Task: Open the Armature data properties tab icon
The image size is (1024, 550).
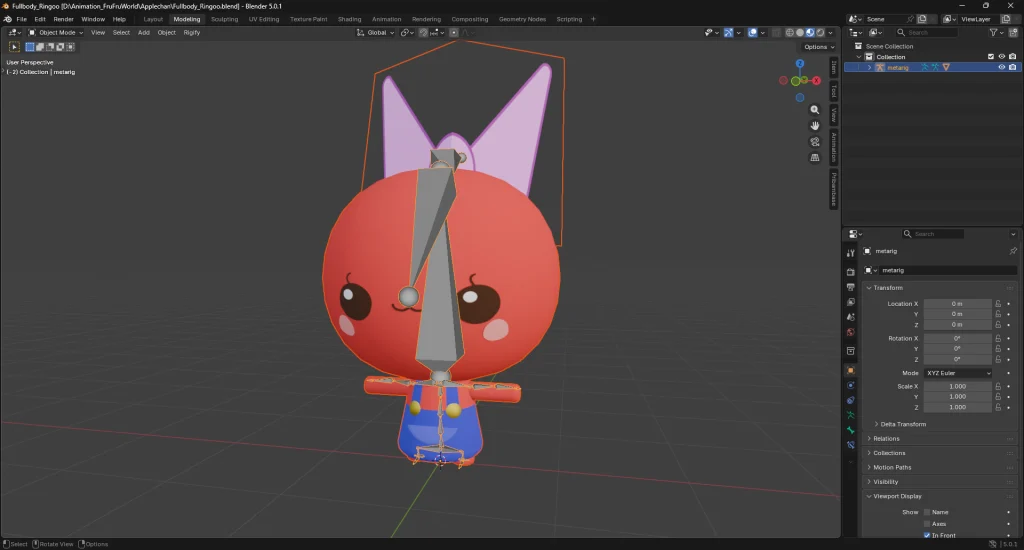Action: [x=850, y=415]
